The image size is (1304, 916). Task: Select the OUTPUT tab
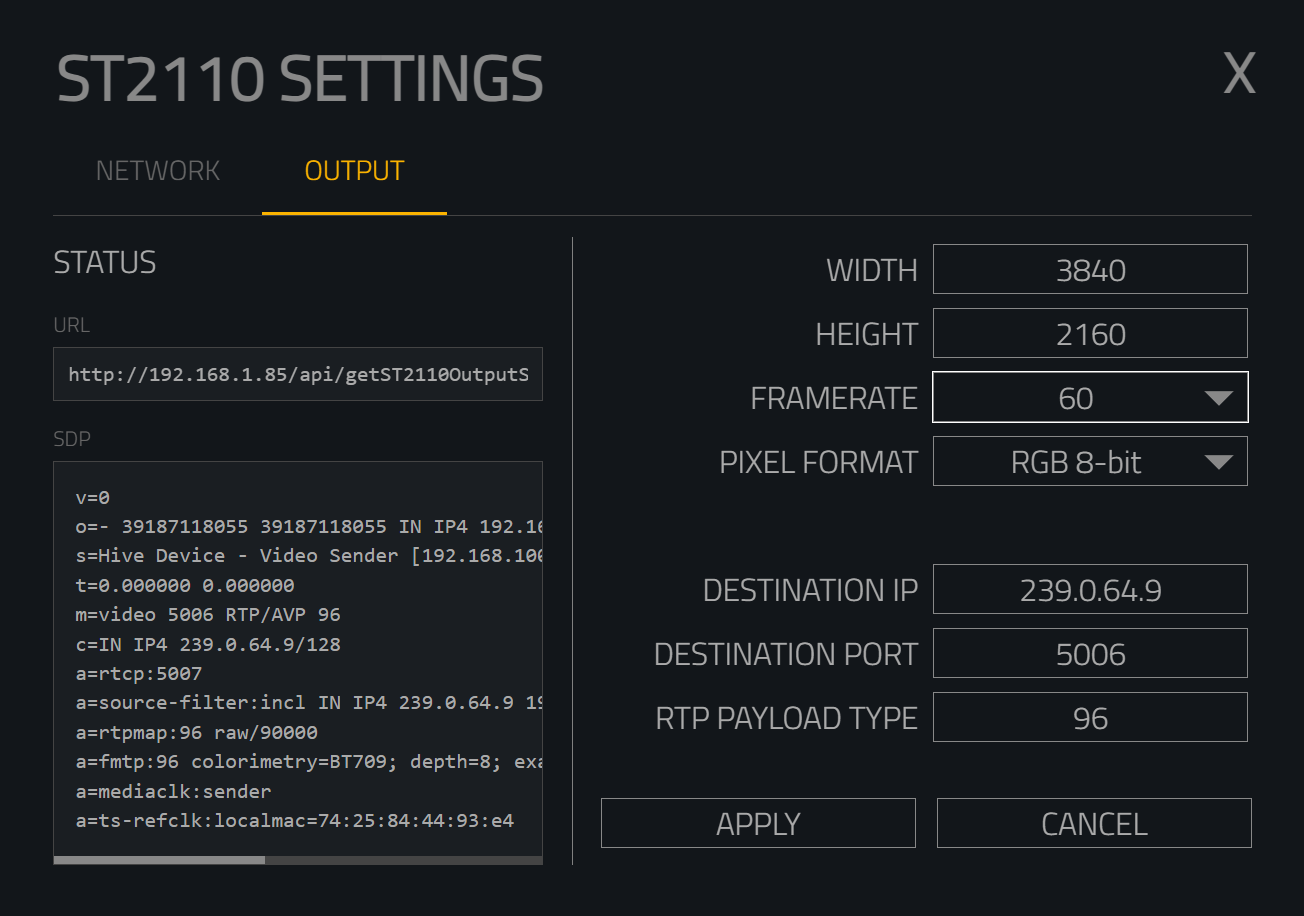tap(354, 171)
